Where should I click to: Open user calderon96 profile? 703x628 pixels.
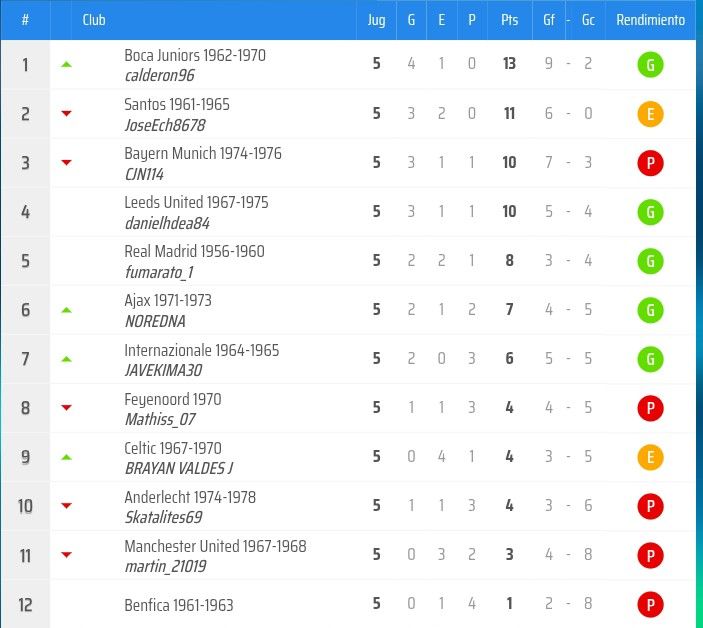coord(159,75)
